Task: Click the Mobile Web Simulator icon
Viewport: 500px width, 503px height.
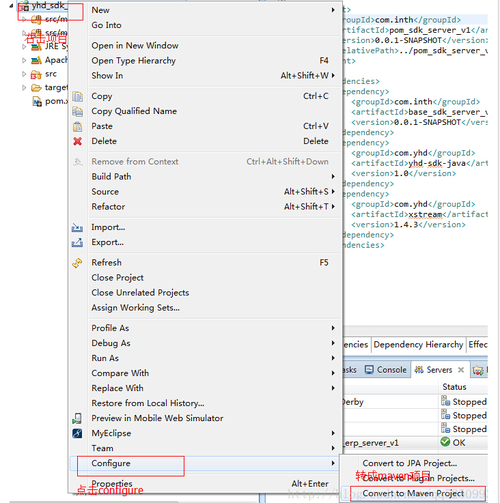Action: click(x=77, y=418)
